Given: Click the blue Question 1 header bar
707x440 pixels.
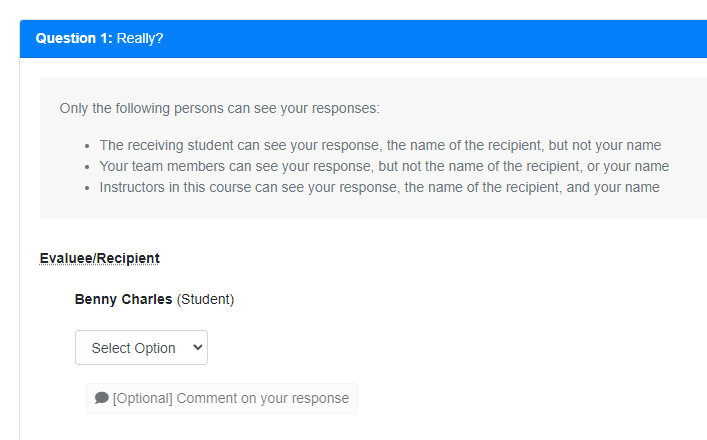Looking at the screenshot, I should [400, 38].
